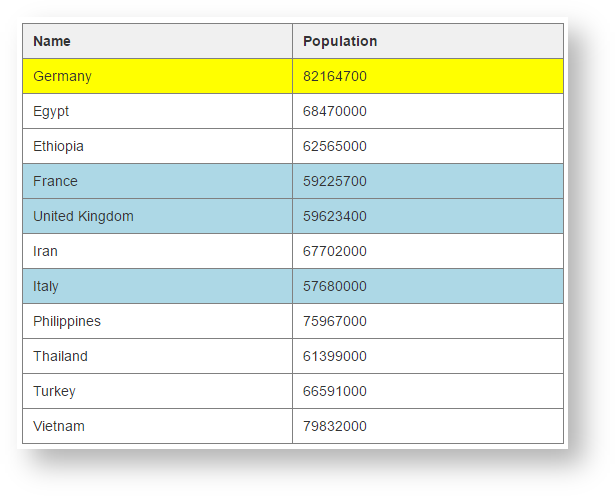Select the Iran name cell
The width and height of the screenshot is (616, 497).
pyautogui.click(x=45, y=251)
